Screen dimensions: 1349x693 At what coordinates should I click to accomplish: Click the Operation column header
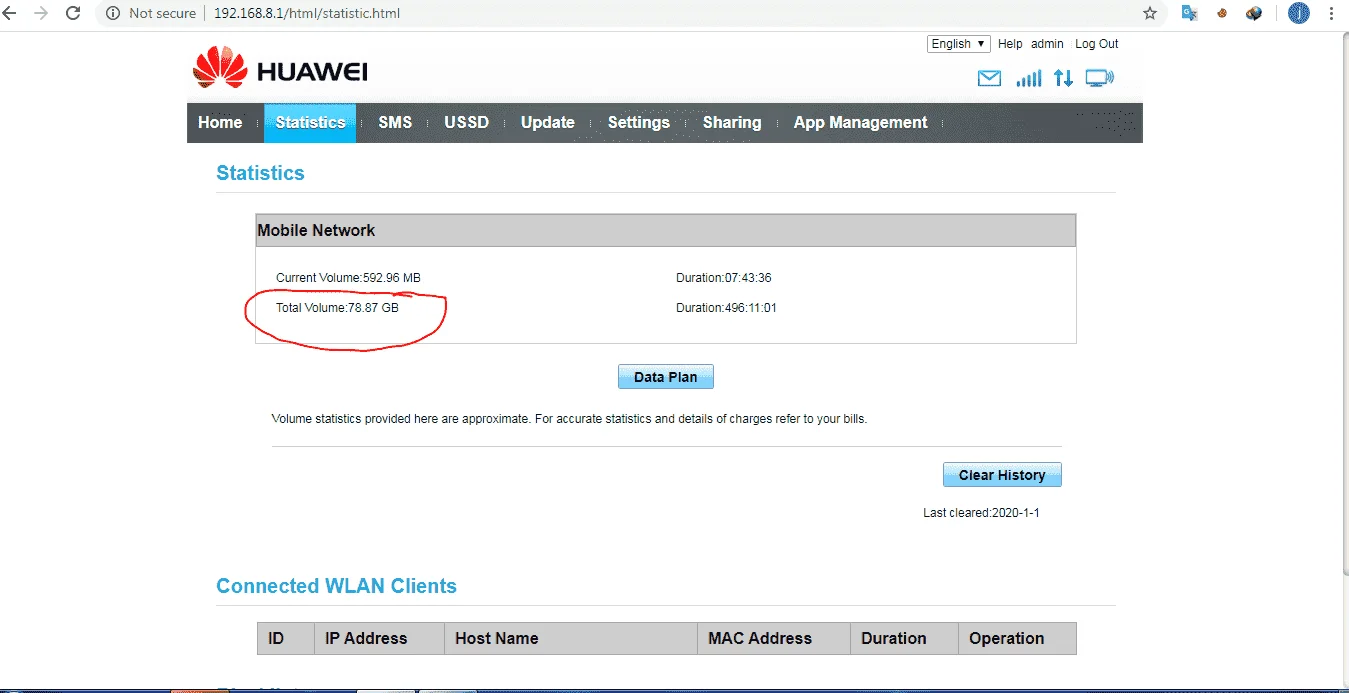coord(1018,638)
